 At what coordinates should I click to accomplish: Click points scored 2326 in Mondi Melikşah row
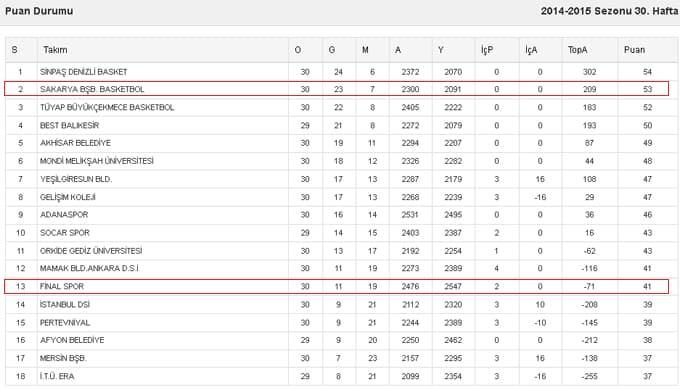click(x=410, y=161)
